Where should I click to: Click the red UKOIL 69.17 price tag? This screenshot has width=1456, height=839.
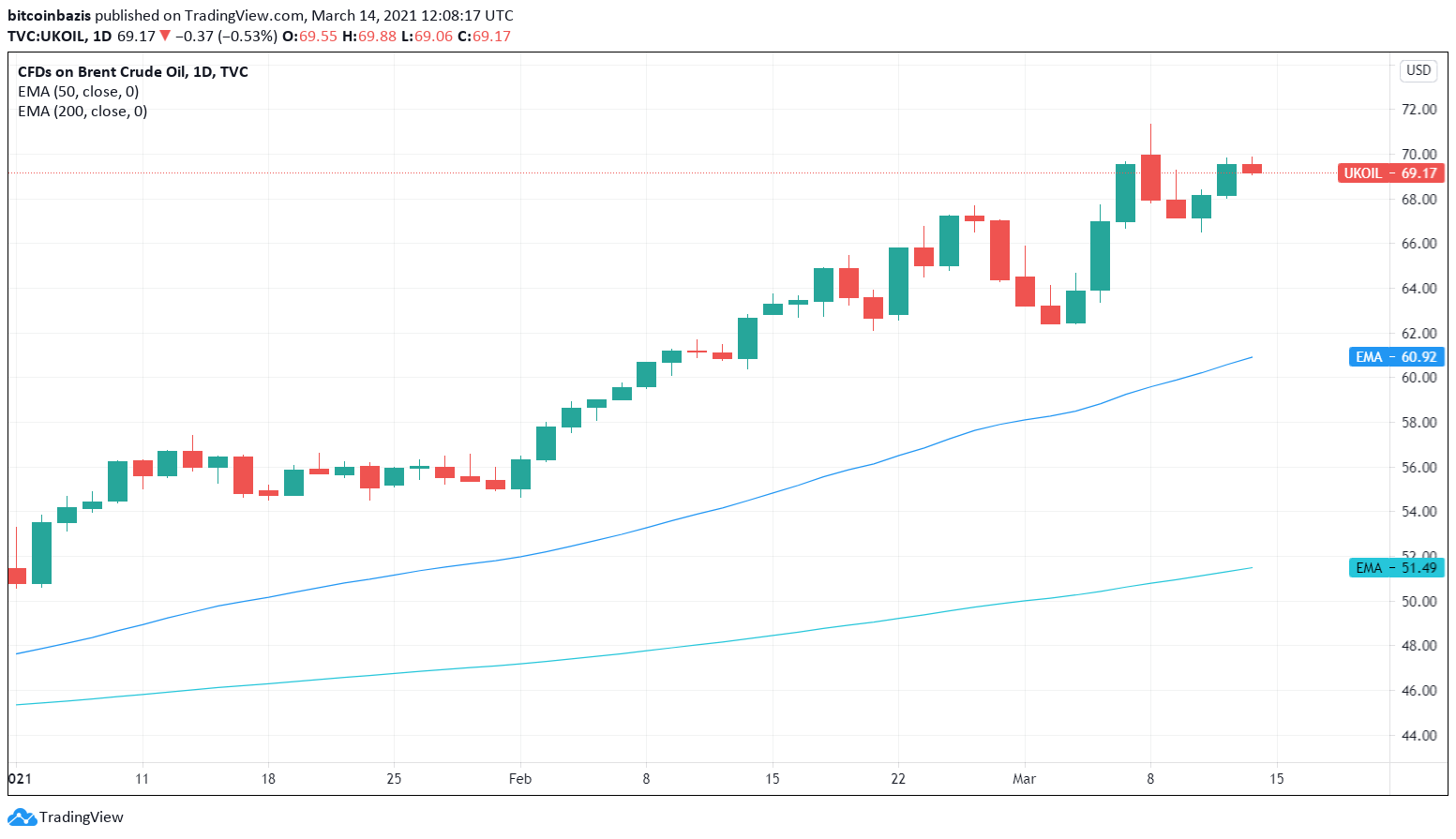[1390, 173]
